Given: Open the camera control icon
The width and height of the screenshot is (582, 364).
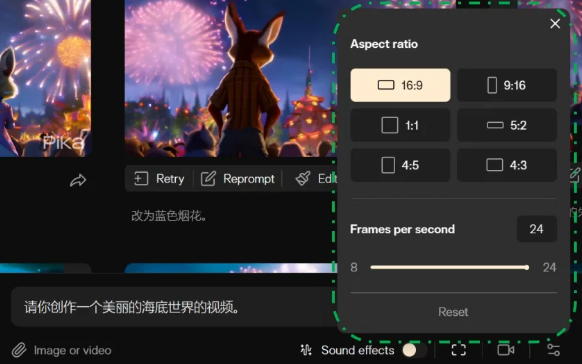Looking at the screenshot, I should click(506, 350).
